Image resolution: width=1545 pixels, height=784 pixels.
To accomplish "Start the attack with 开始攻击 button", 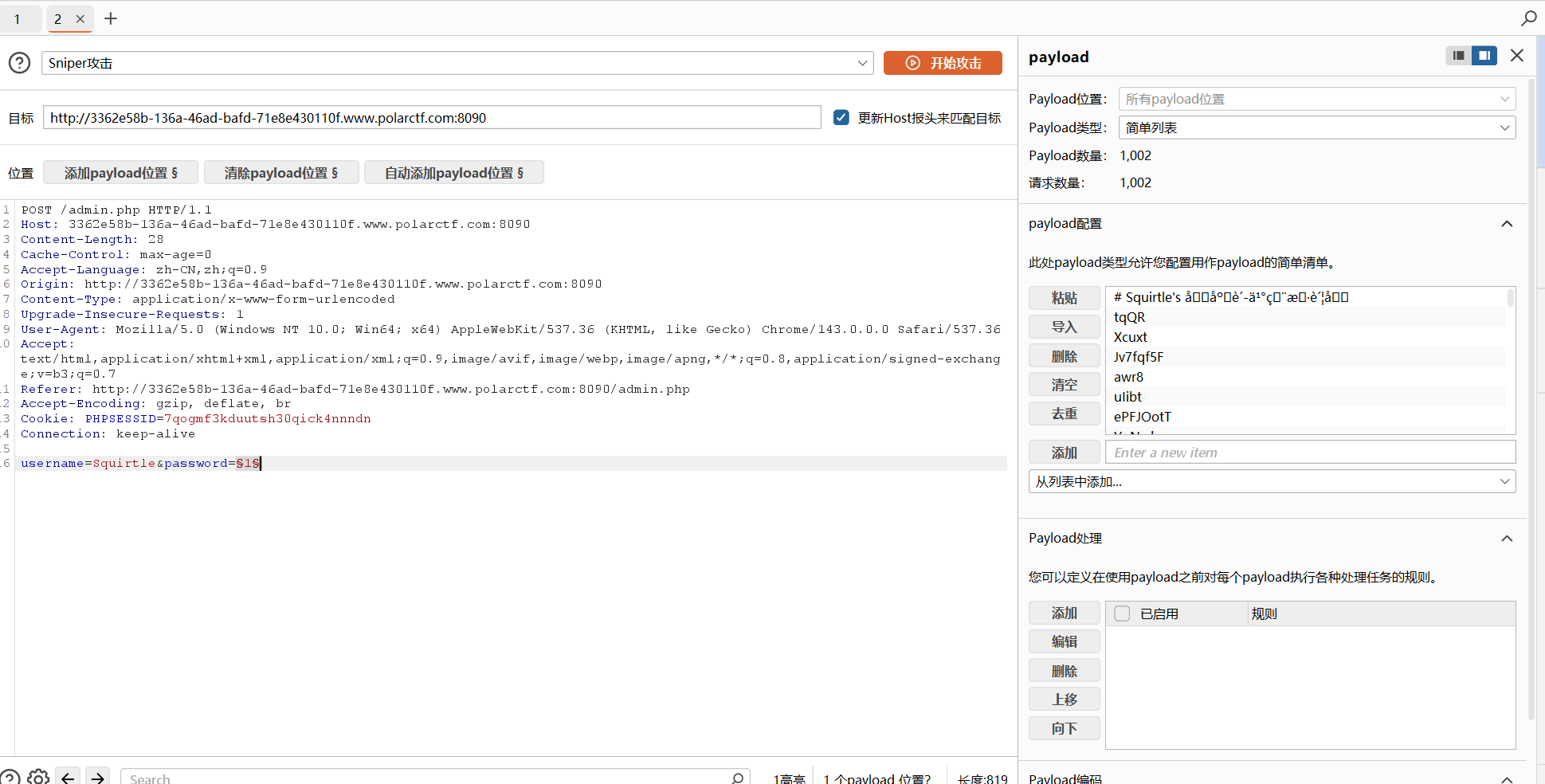I will click(943, 63).
